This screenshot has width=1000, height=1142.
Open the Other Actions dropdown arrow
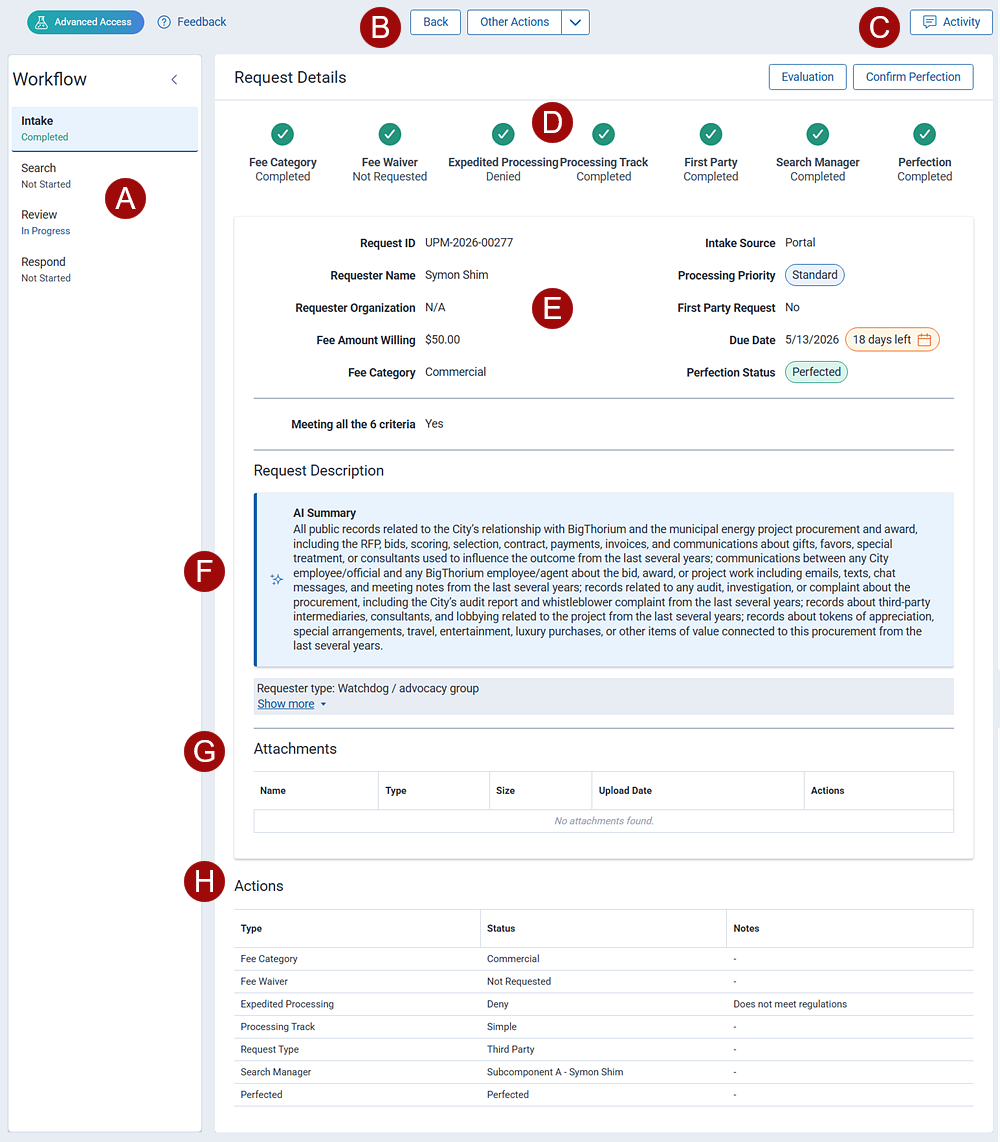[575, 22]
